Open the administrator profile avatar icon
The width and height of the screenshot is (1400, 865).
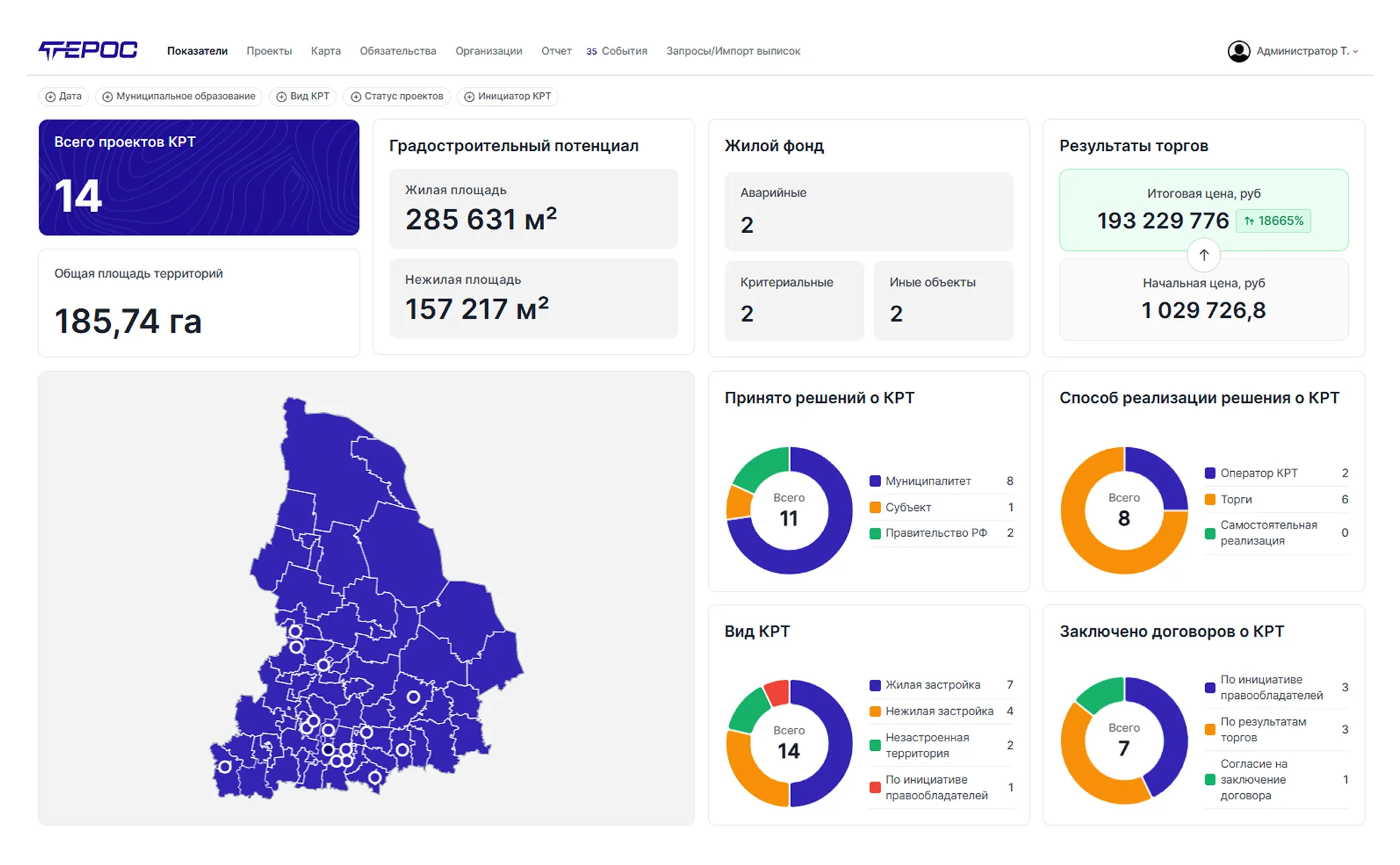[1238, 51]
